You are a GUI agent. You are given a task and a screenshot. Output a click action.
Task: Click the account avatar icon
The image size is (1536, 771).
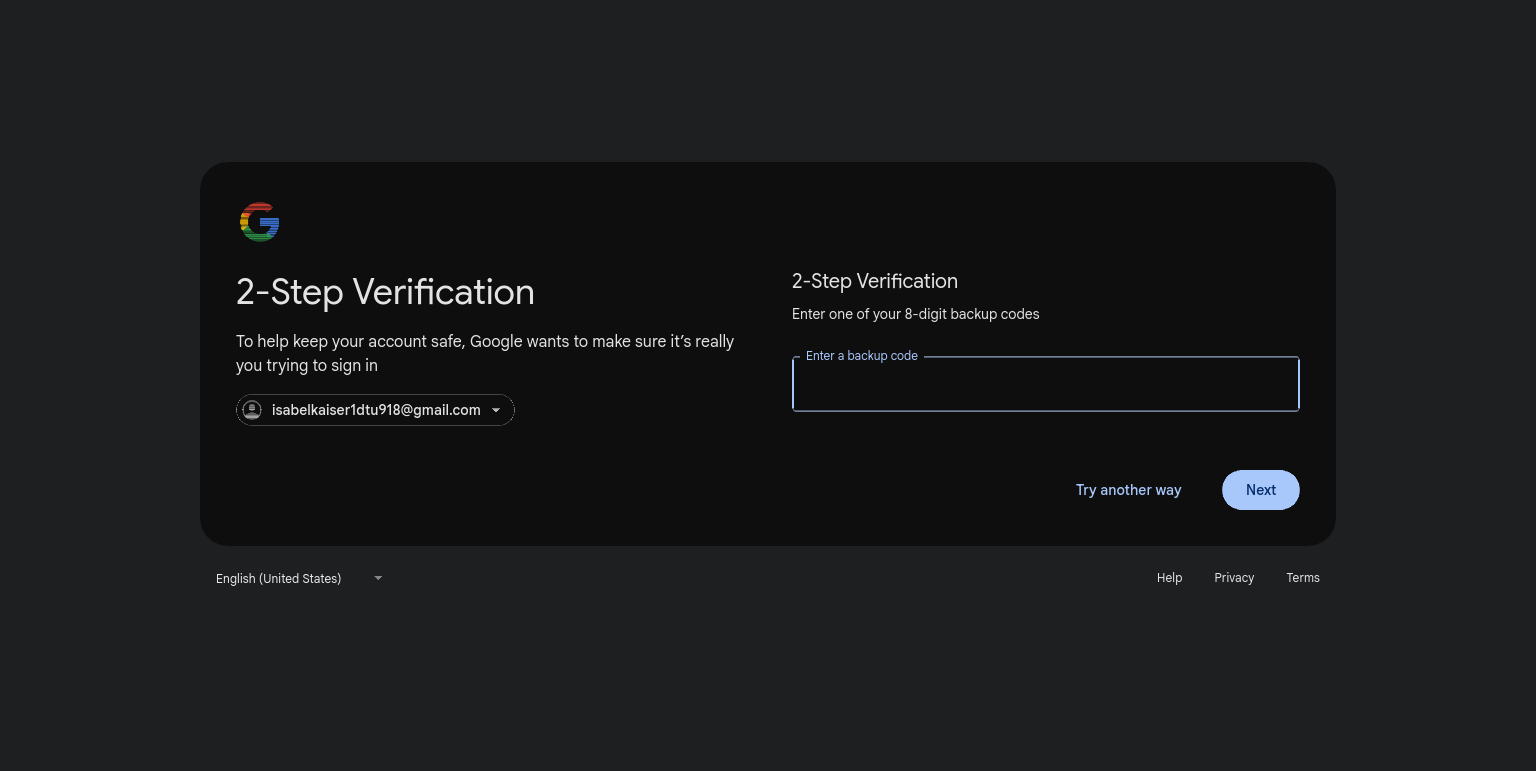pos(253,410)
